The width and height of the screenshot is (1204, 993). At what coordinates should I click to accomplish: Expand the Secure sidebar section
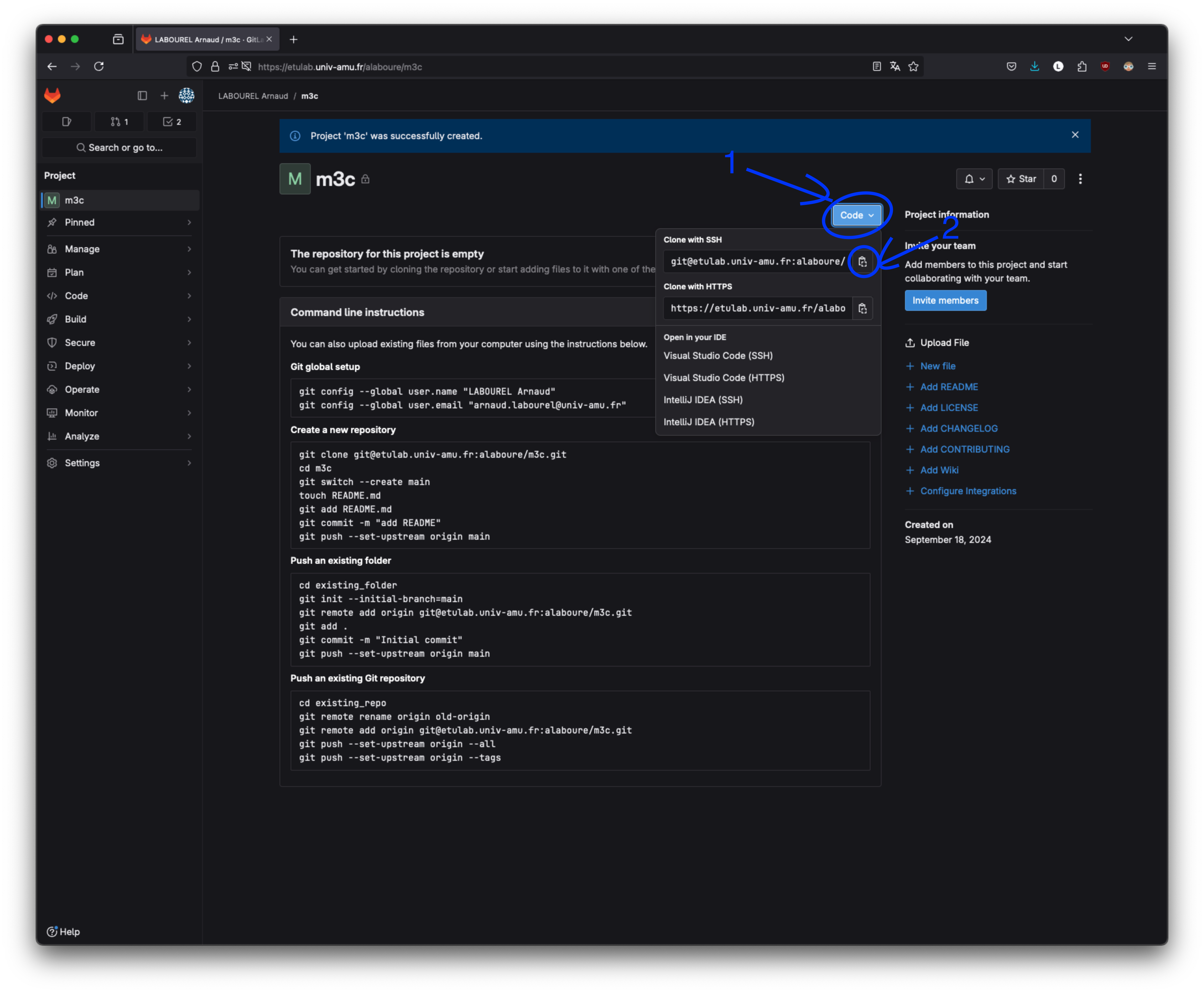[120, 343]
